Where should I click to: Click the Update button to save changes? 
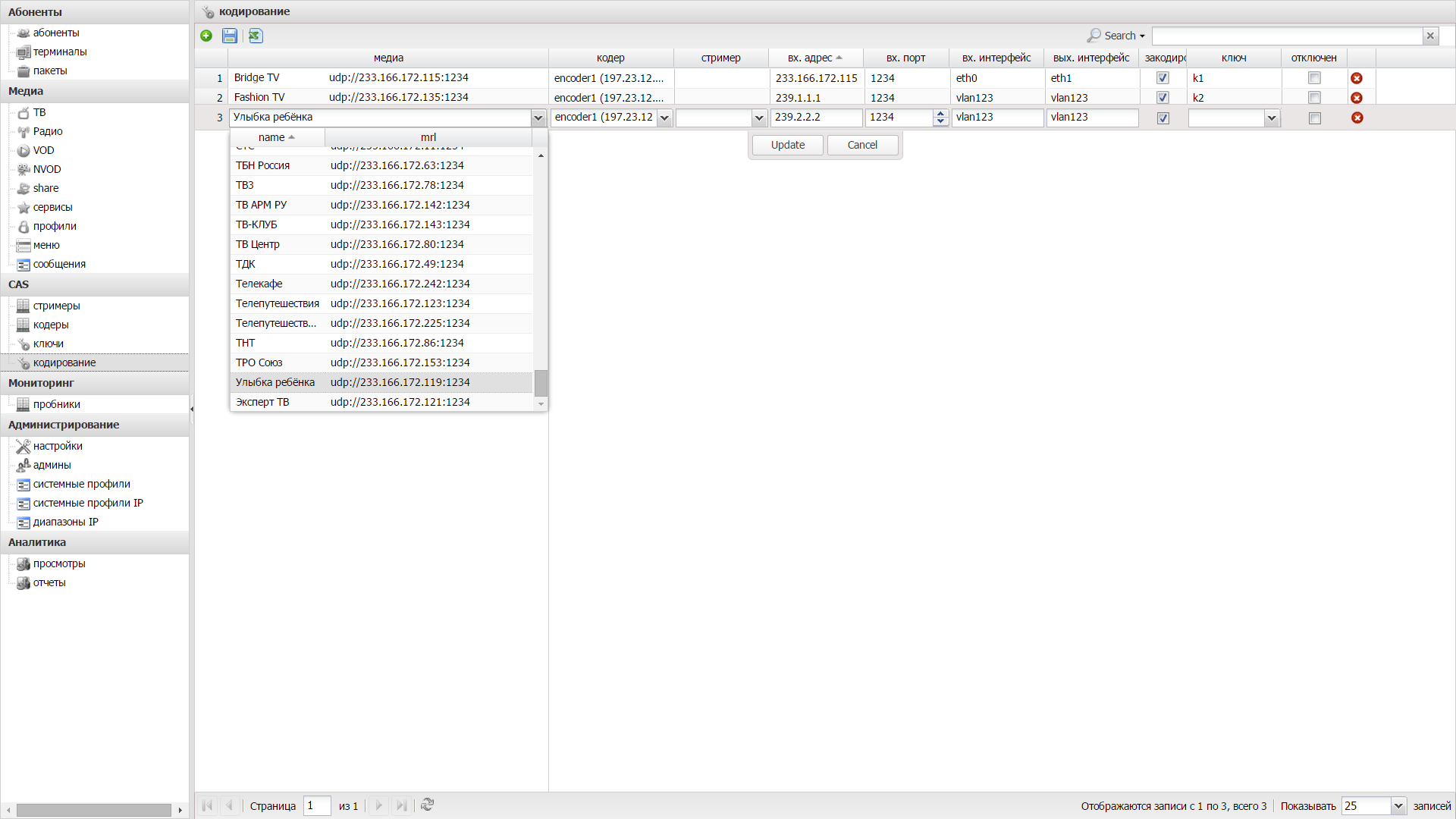(787, 144)
